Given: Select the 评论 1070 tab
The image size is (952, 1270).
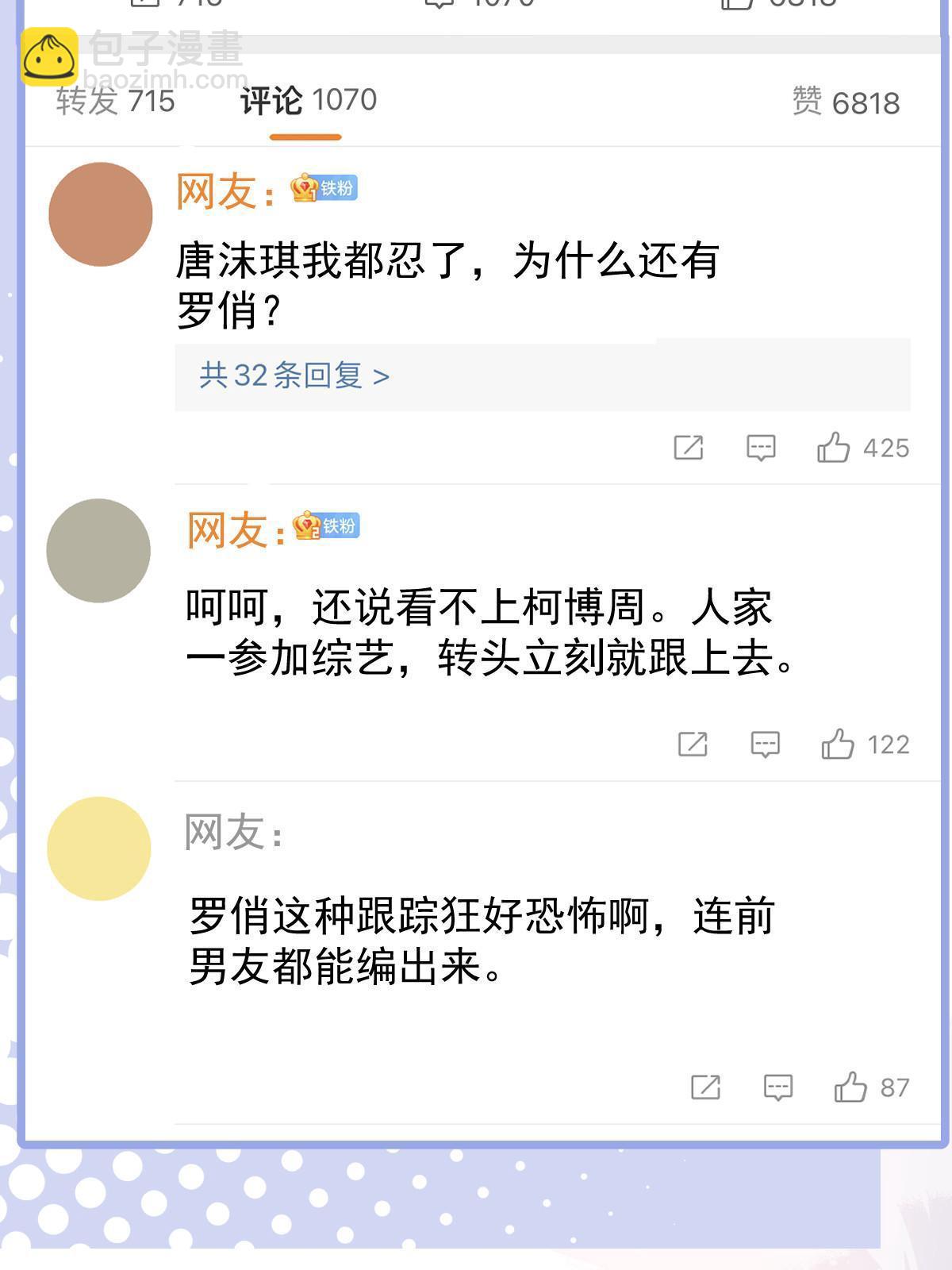Looking at the screenshot, I should (x=308, y=101).
